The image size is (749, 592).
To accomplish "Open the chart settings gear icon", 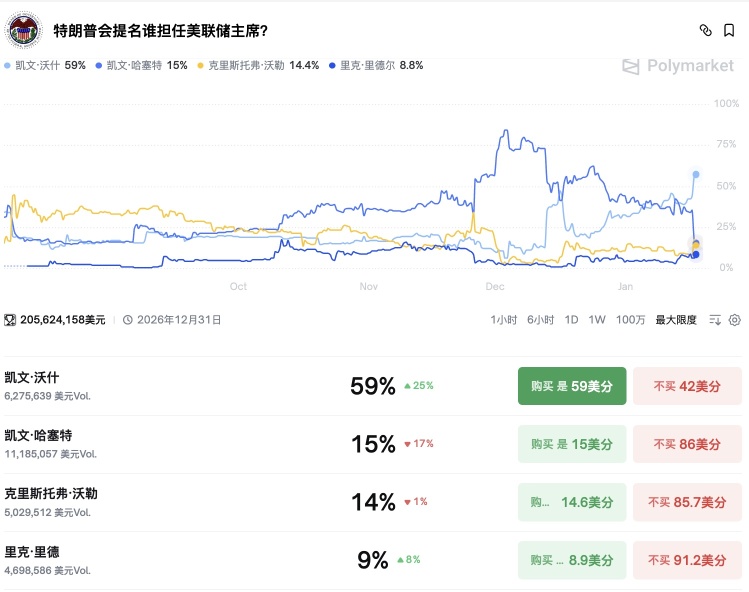I will [x=735, y=320].
